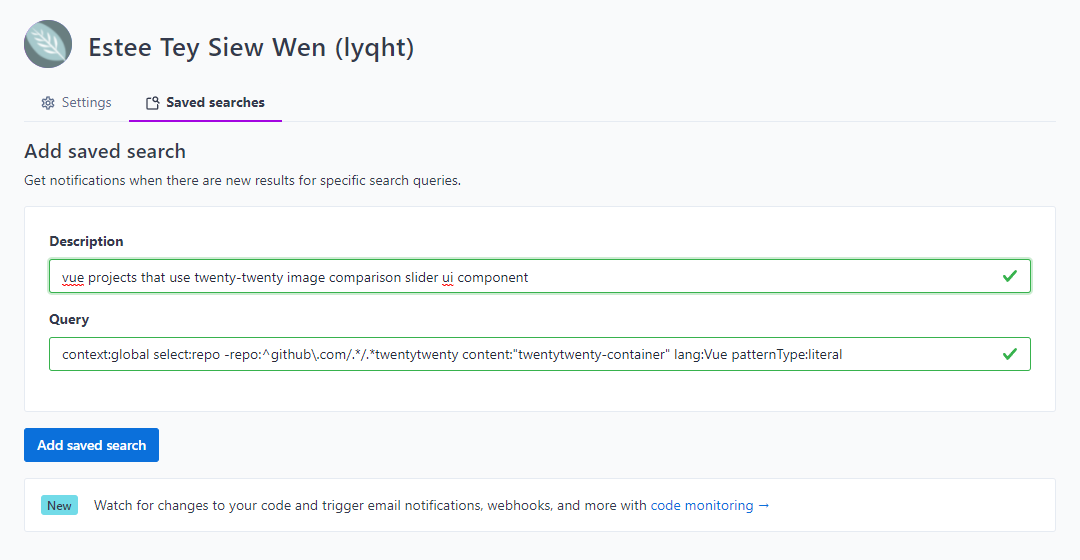Click the Add saved search heading
Viewport: 1080px width, 560px height.
(x=105, y=151)
